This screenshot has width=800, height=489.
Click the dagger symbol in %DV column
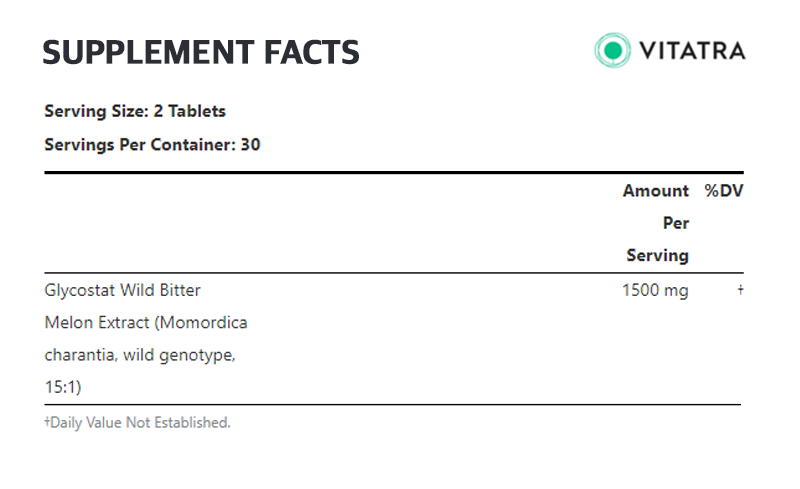click(740, 289)
